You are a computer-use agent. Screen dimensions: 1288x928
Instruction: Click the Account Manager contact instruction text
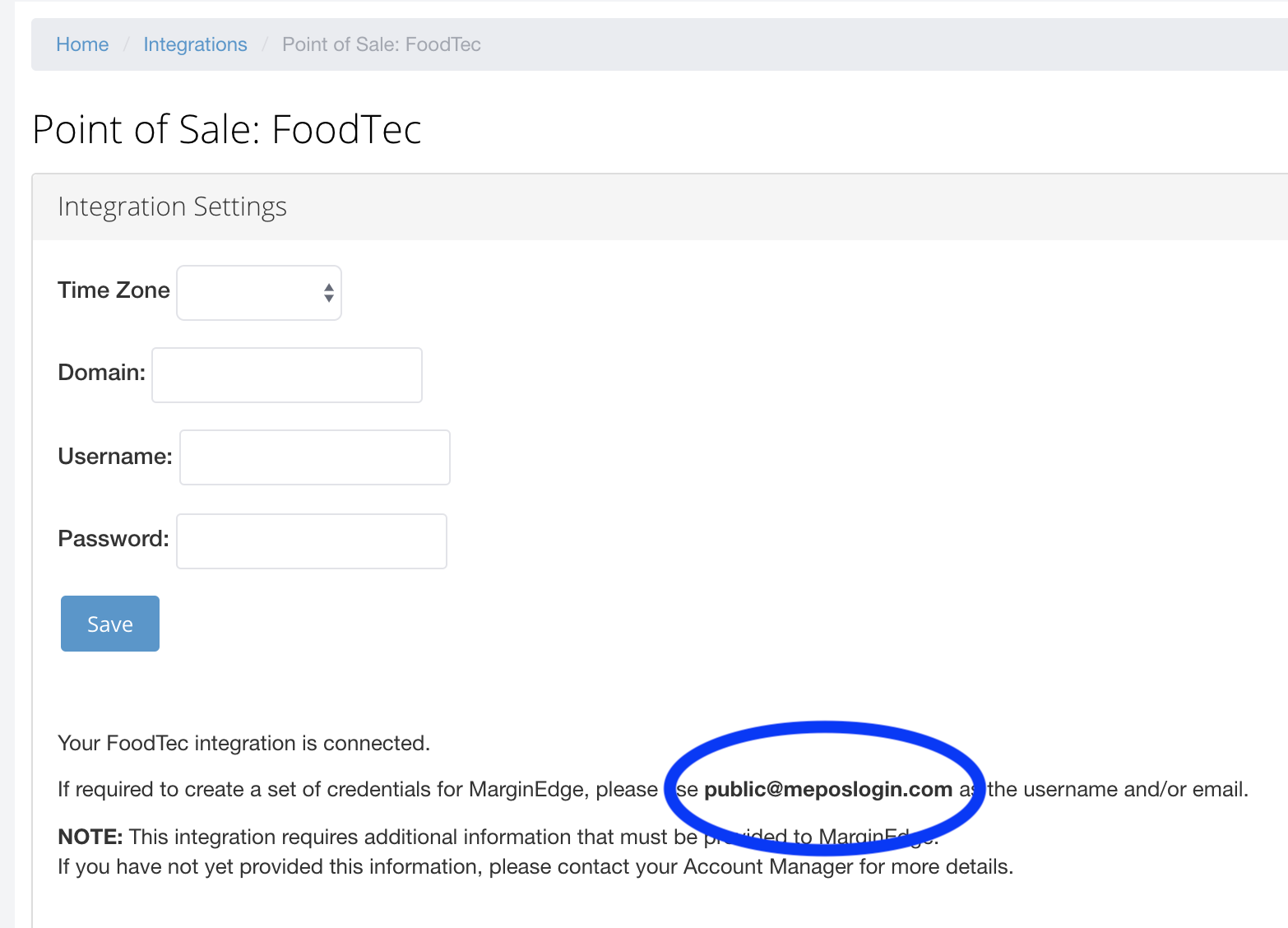(535, 866)
